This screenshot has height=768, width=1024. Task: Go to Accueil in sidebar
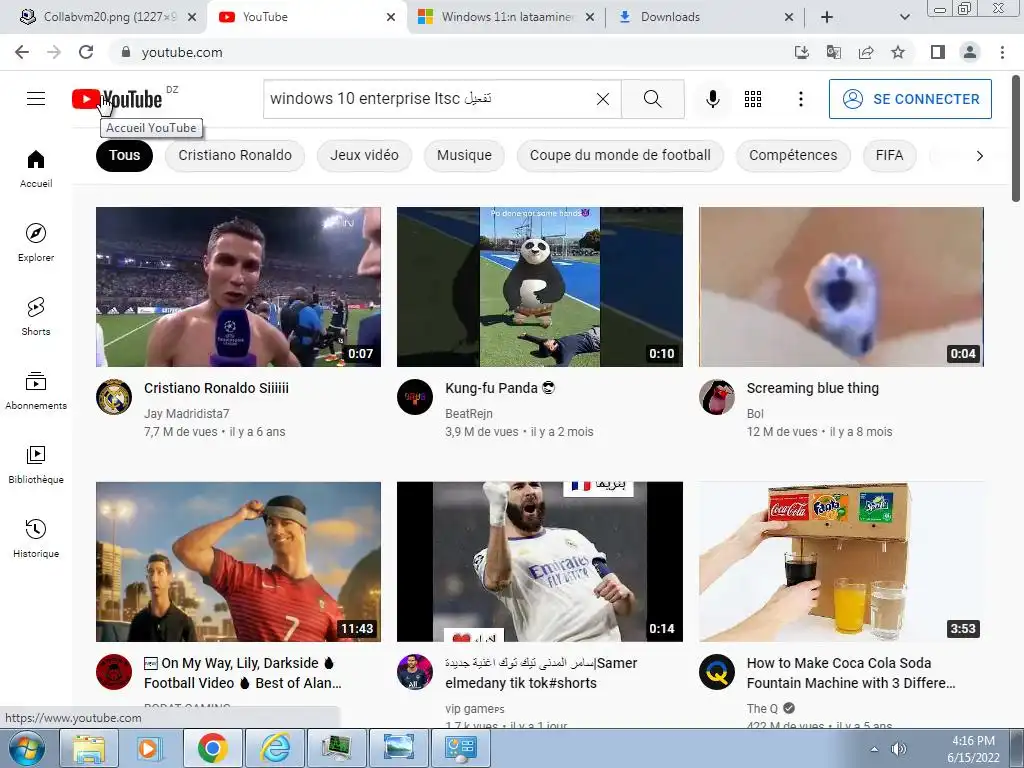pyautogui.click(x=36, y=168)
